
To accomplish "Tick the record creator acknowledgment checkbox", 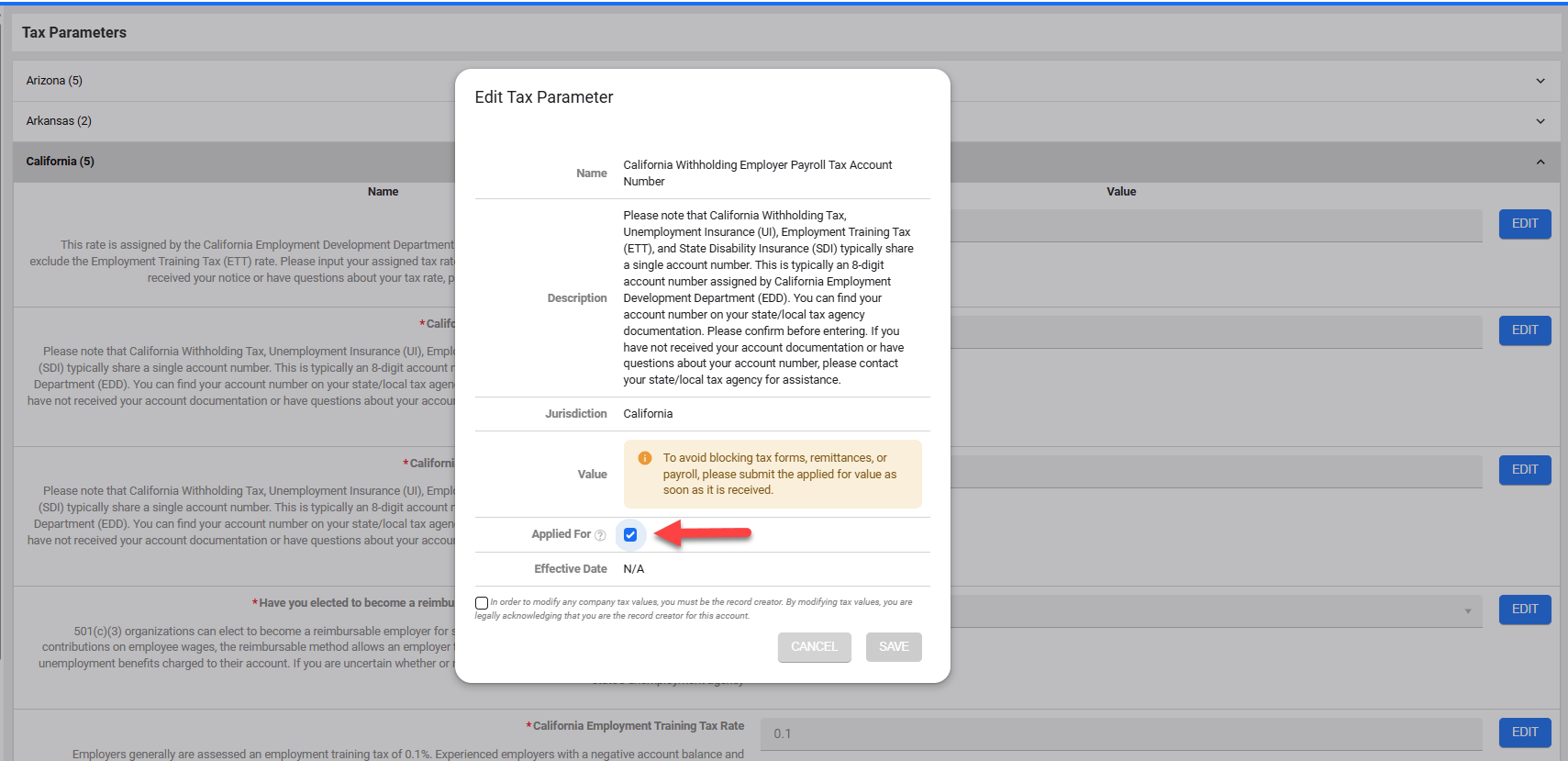I will coord(482,603).
